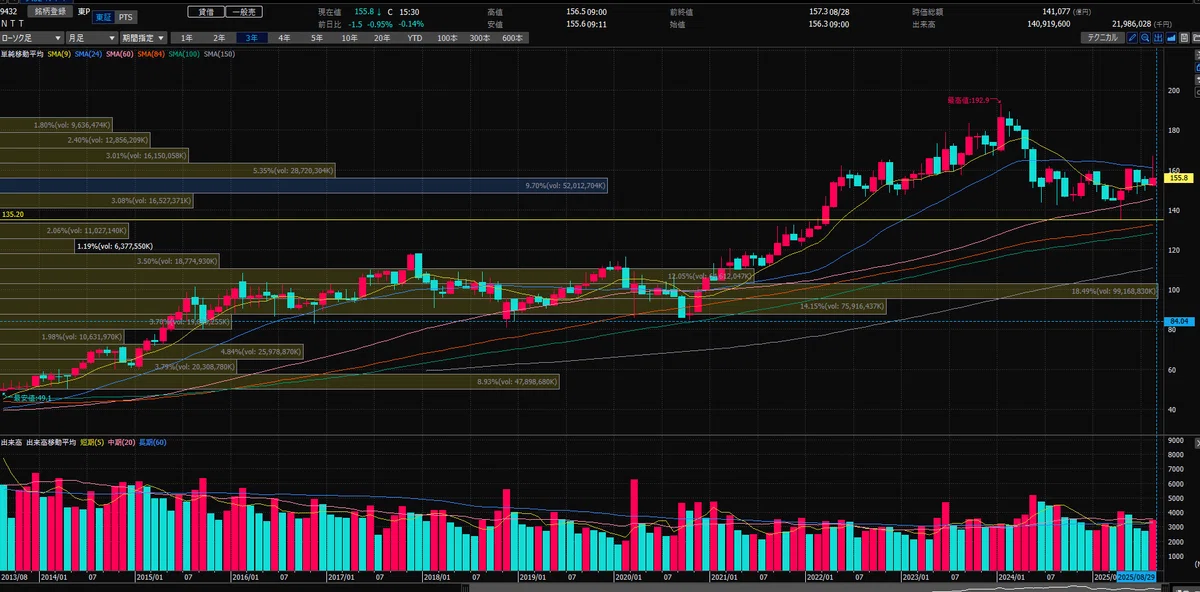Open the ローソク足 chart type dropdown
1200x592 pixels.
click(x=32, y=38)
